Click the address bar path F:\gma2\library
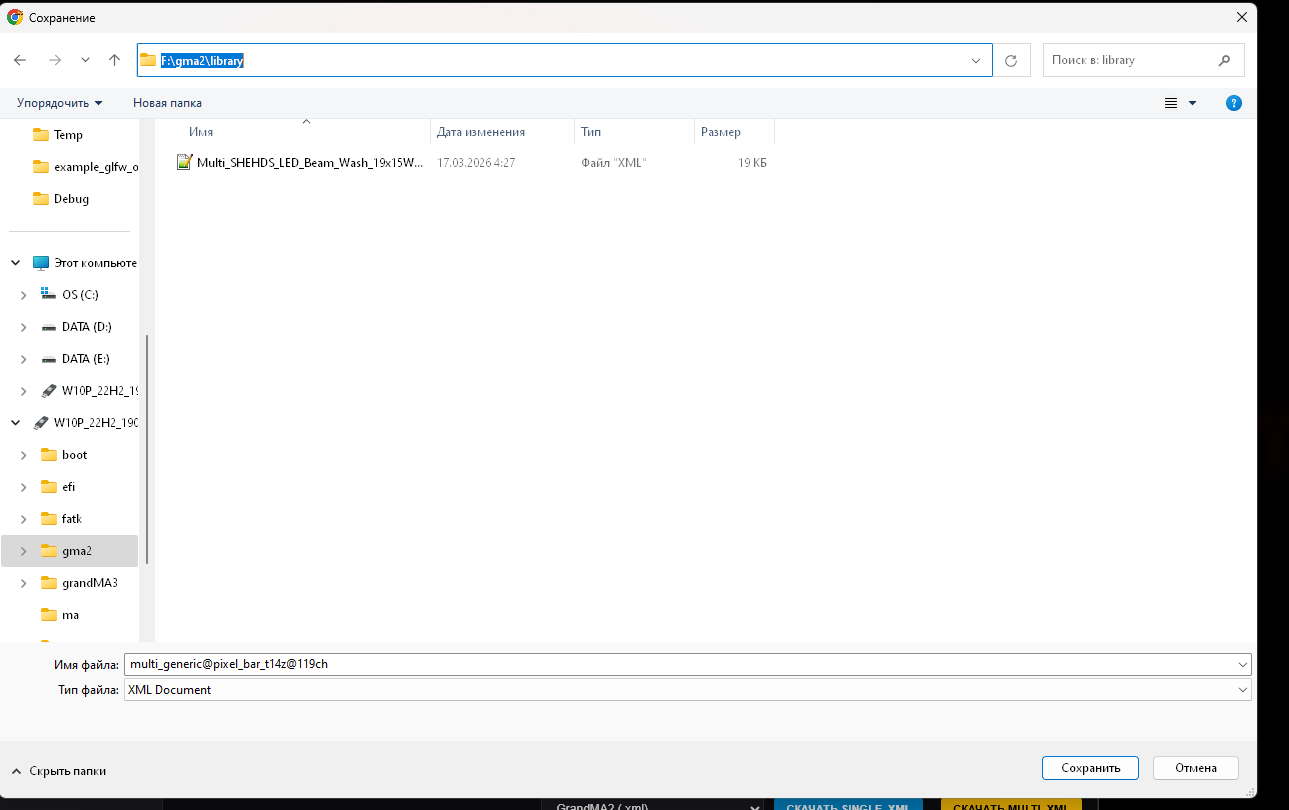The width and height of the screenshot is (1289, 810). (x=203, y=60)
